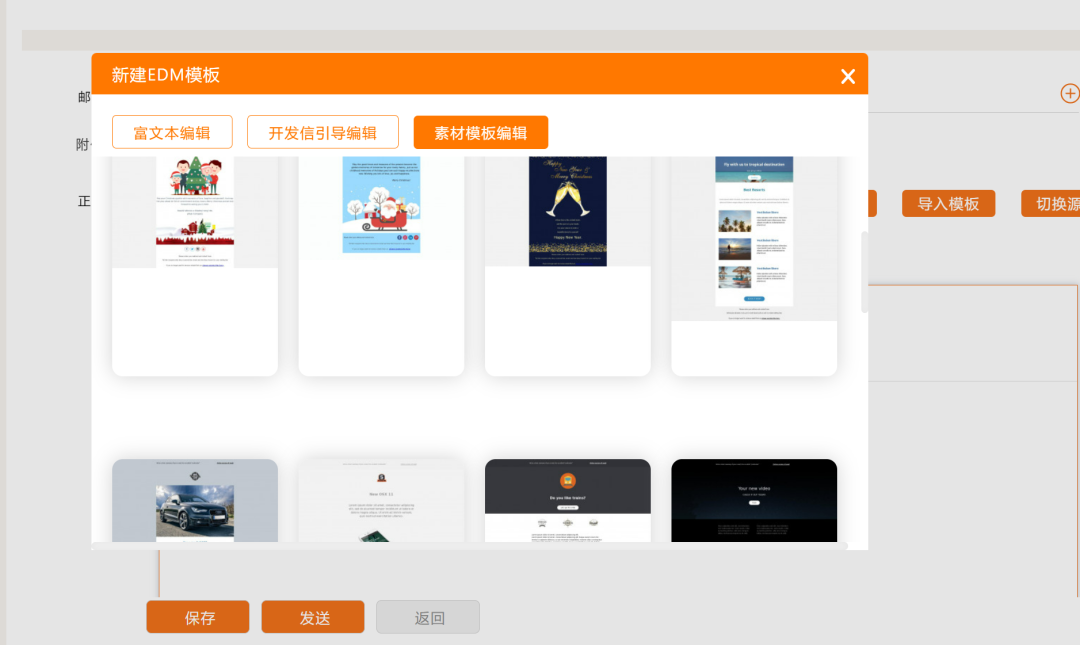Click the 导入模板 button
Image resolution: width=1080 pixels, height=645 pixels.
(948, 203)
